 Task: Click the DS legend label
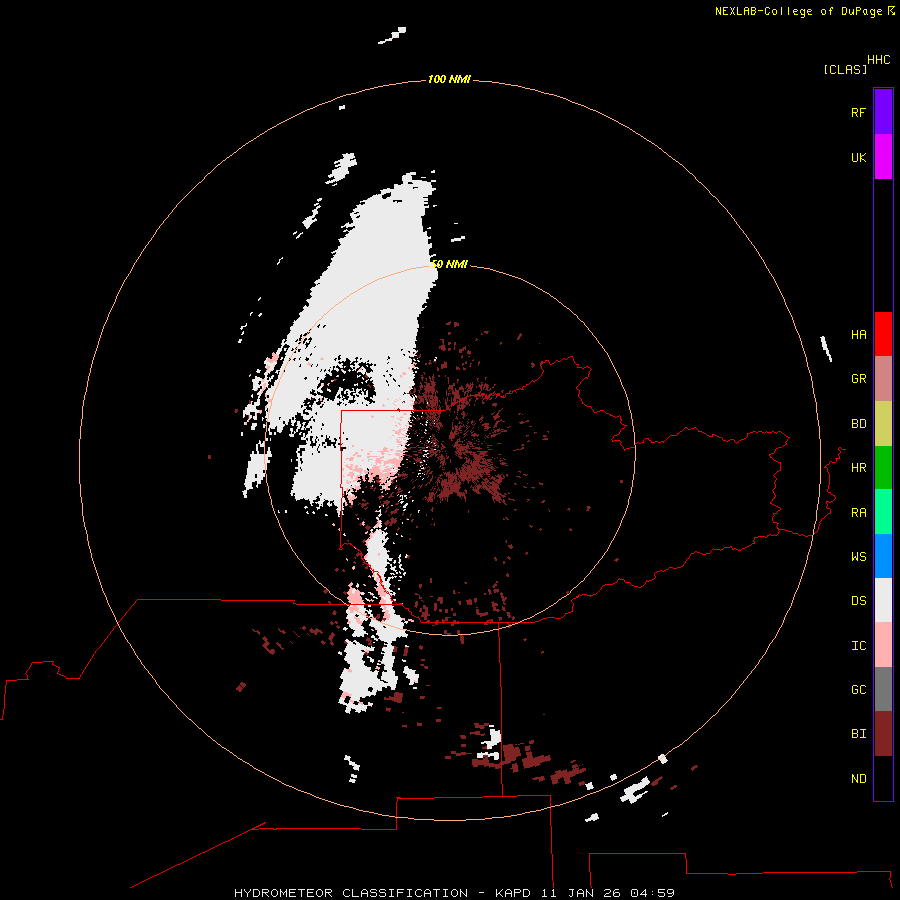(x=858, y=601)
